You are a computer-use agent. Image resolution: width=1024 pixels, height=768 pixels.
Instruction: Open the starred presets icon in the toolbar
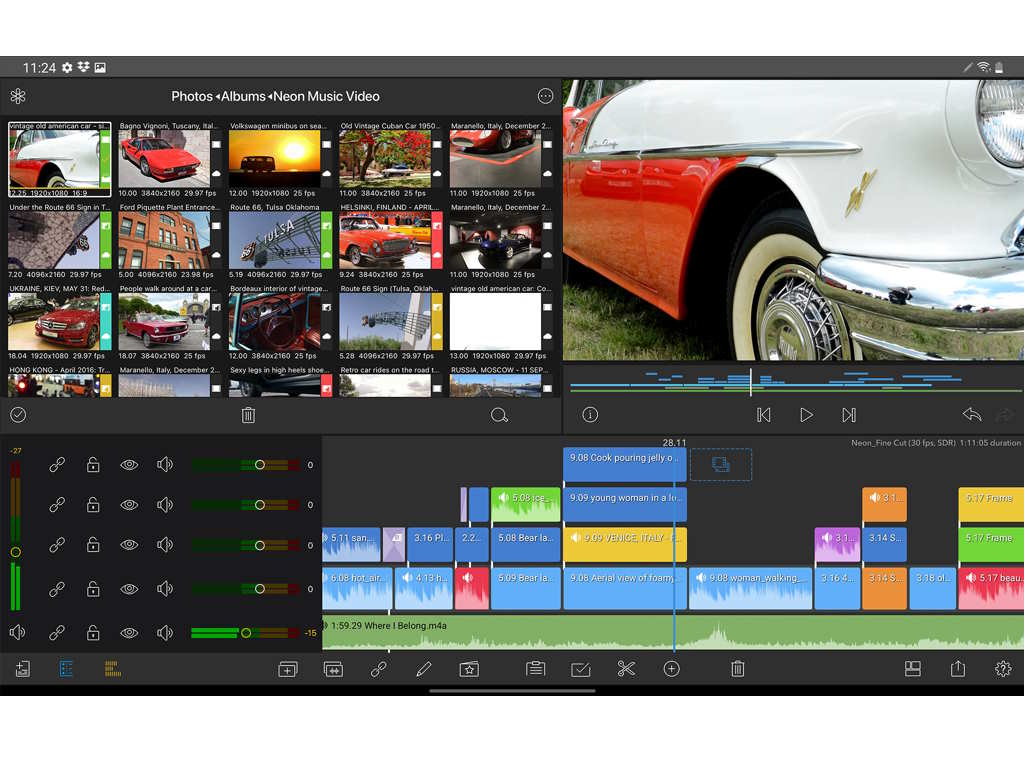(x=469, y=669)
